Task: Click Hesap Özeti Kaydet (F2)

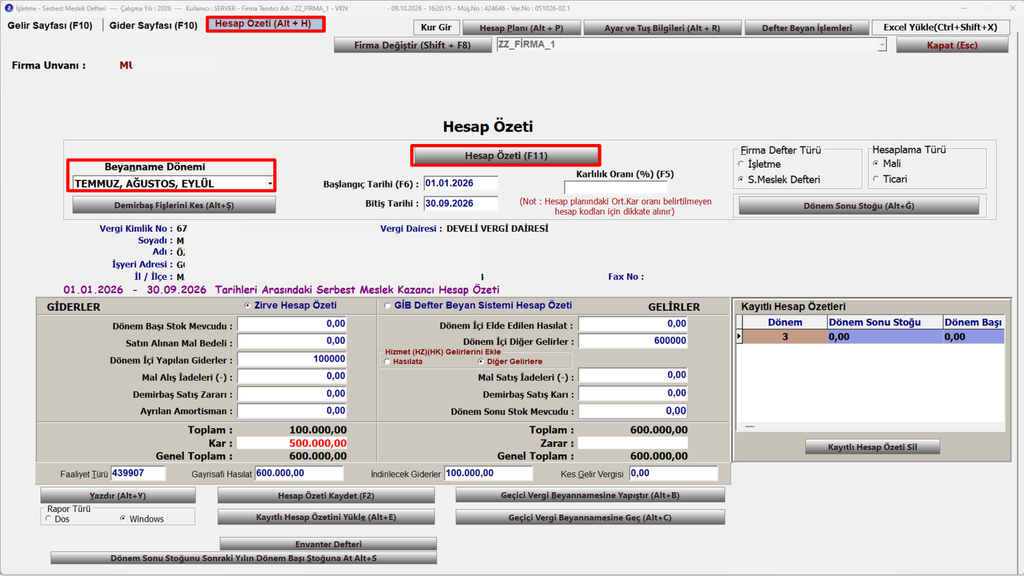Action: coord(326,496)
